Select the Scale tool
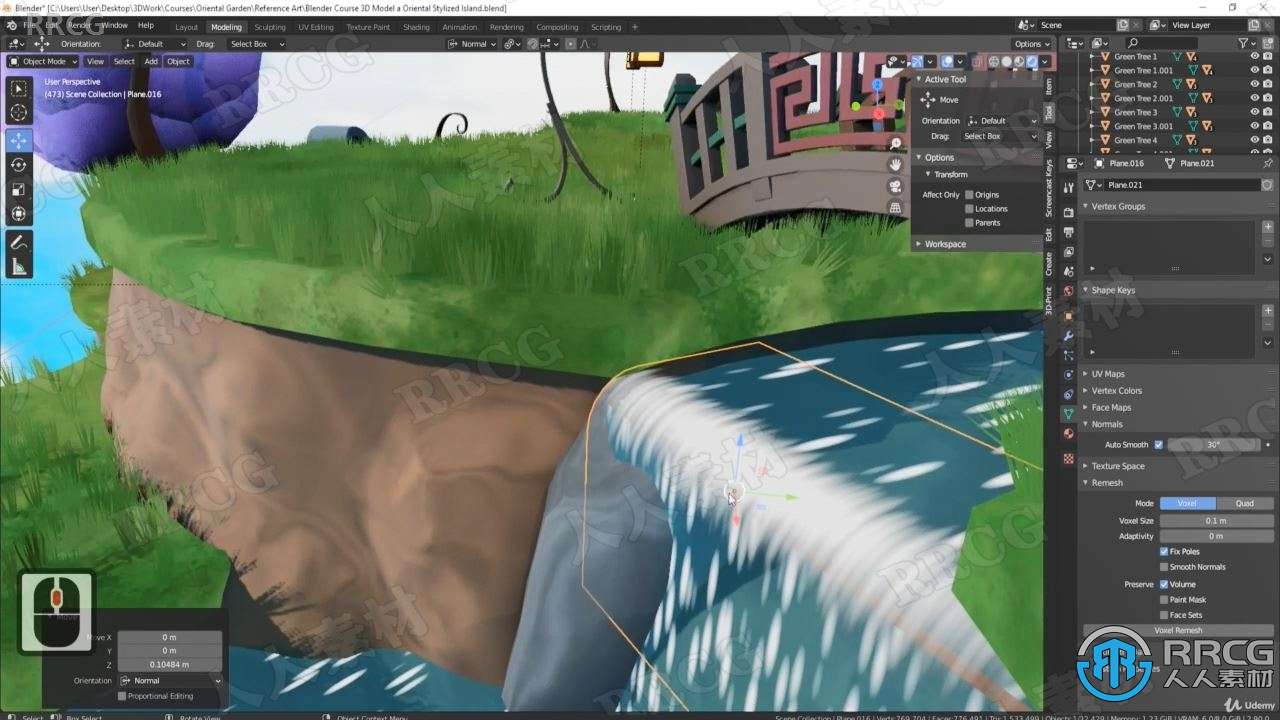This screenshot has height=720, width=1280. (19, 189)
